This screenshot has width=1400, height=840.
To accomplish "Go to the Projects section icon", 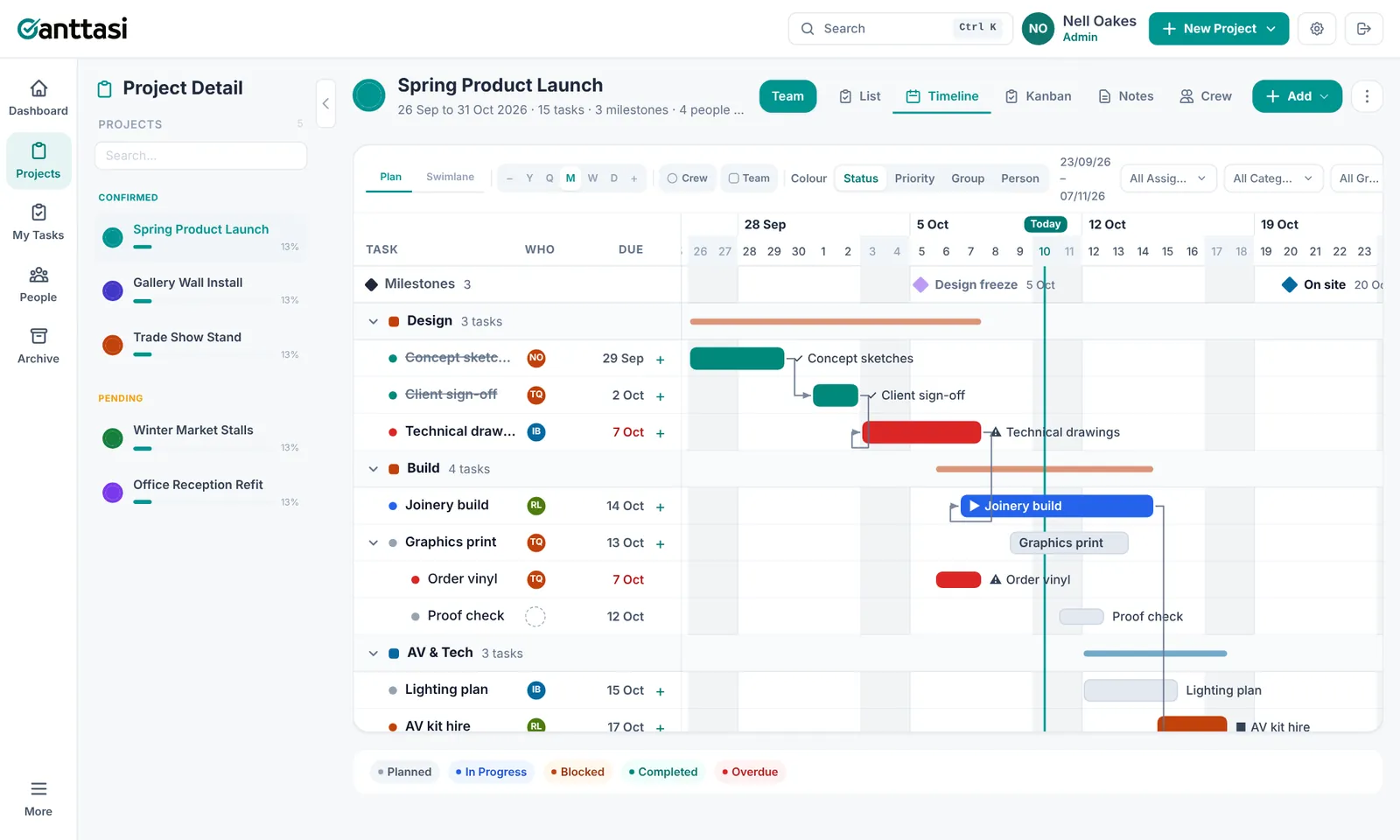I will click(38, 151).
